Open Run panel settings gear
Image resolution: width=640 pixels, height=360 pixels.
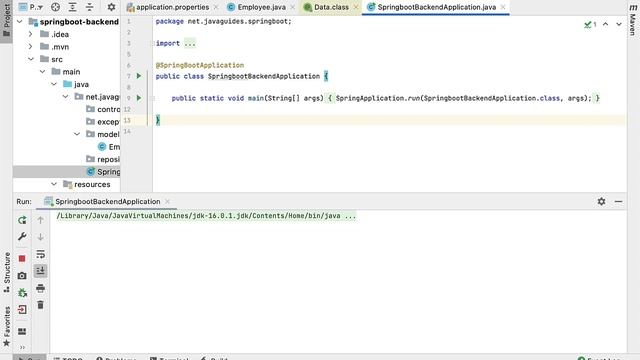[x=601, y=202]
